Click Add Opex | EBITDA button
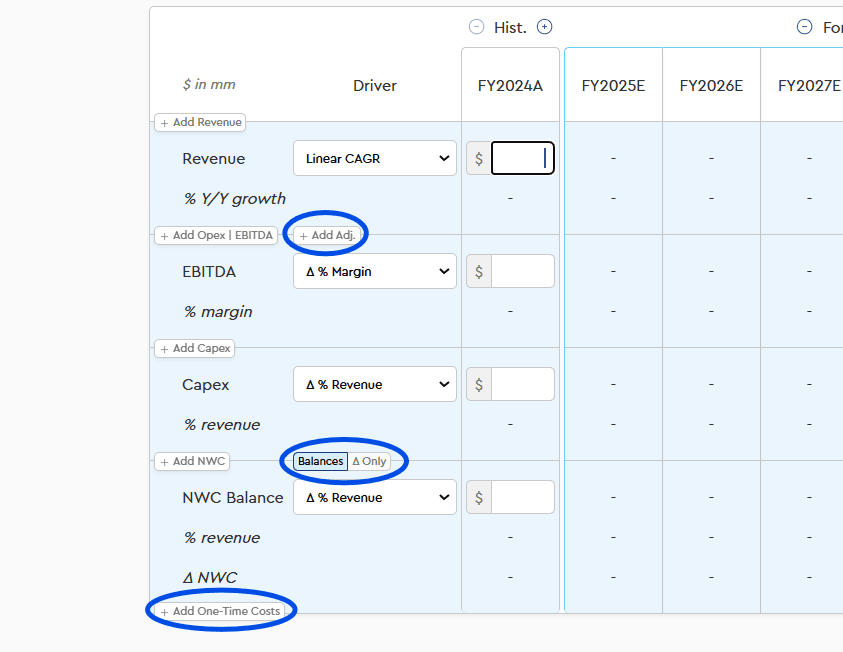 pos(215,235)
